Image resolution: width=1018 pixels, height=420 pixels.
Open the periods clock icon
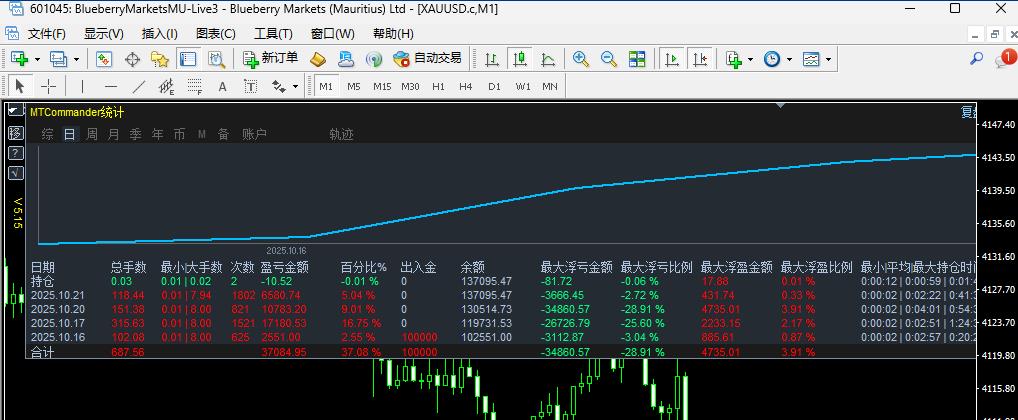[771, 59]
